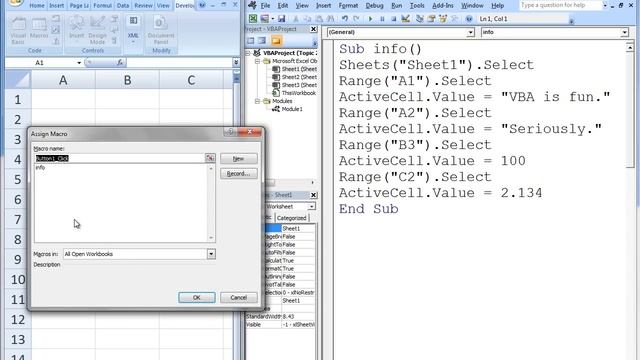Viewport: 640px width, 360px height.
Task: Click the Paste icon in VBA toolbar
Action: point(319,19)
